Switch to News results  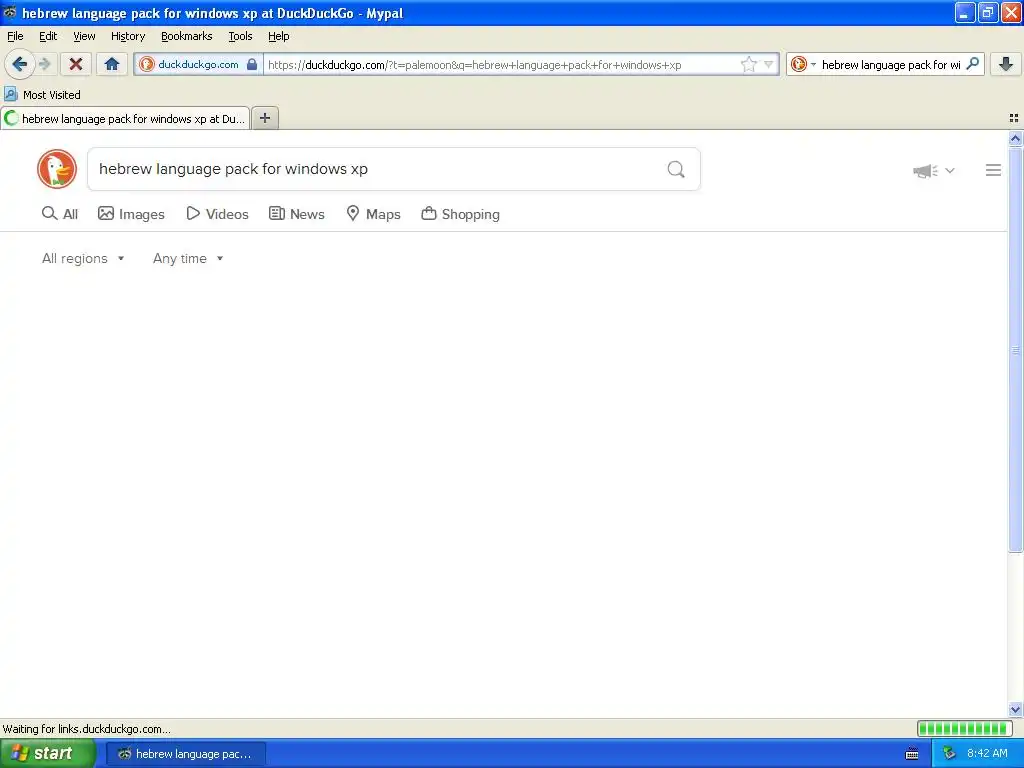pos(296,214)
